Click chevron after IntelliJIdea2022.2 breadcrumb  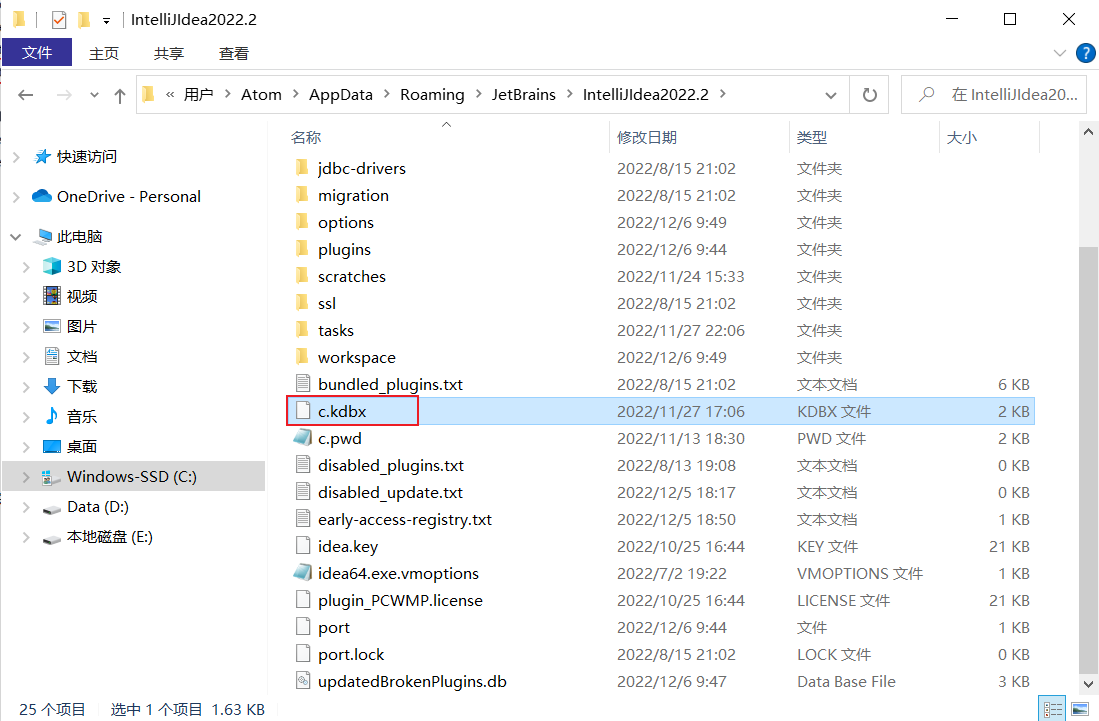723,94
